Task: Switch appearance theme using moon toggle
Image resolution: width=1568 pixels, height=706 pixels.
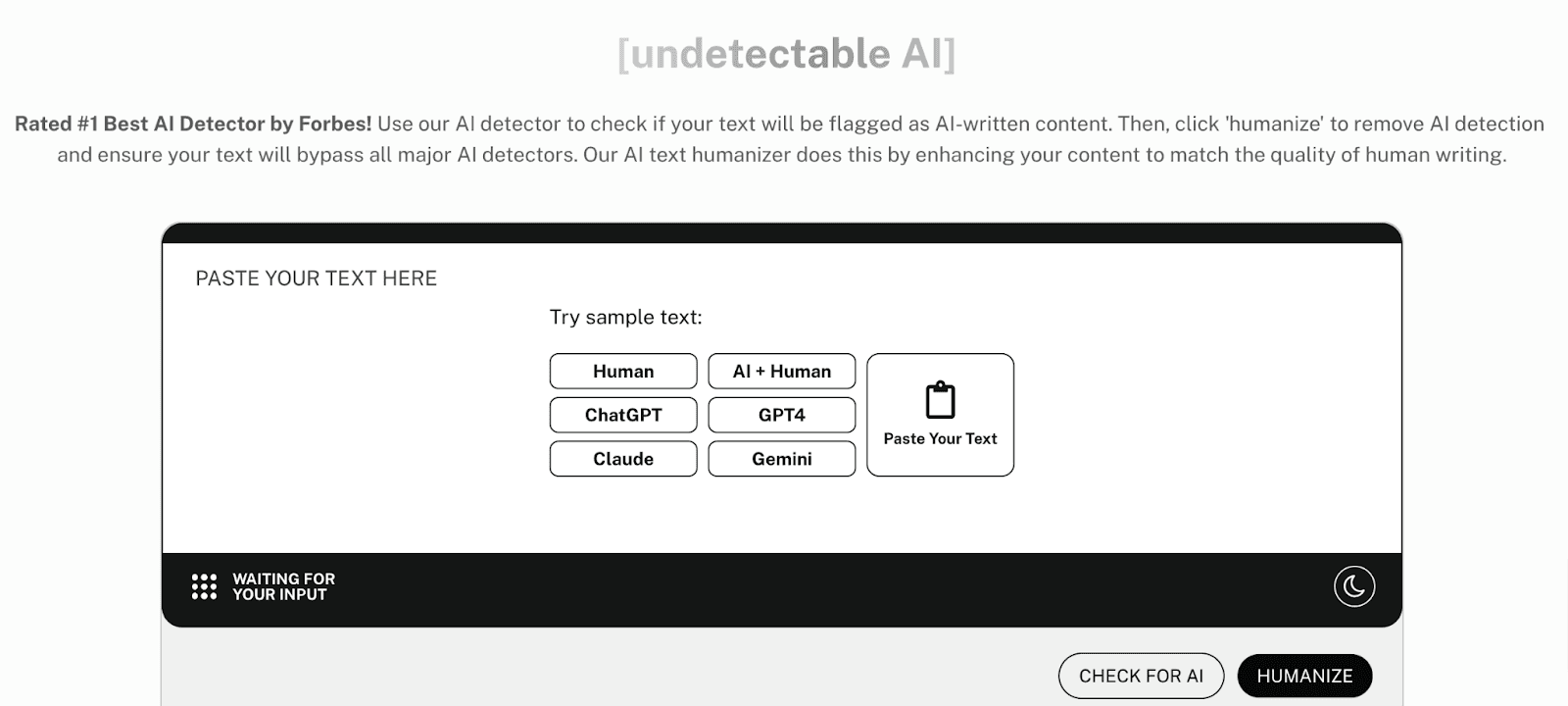Action: [1353, 584]
